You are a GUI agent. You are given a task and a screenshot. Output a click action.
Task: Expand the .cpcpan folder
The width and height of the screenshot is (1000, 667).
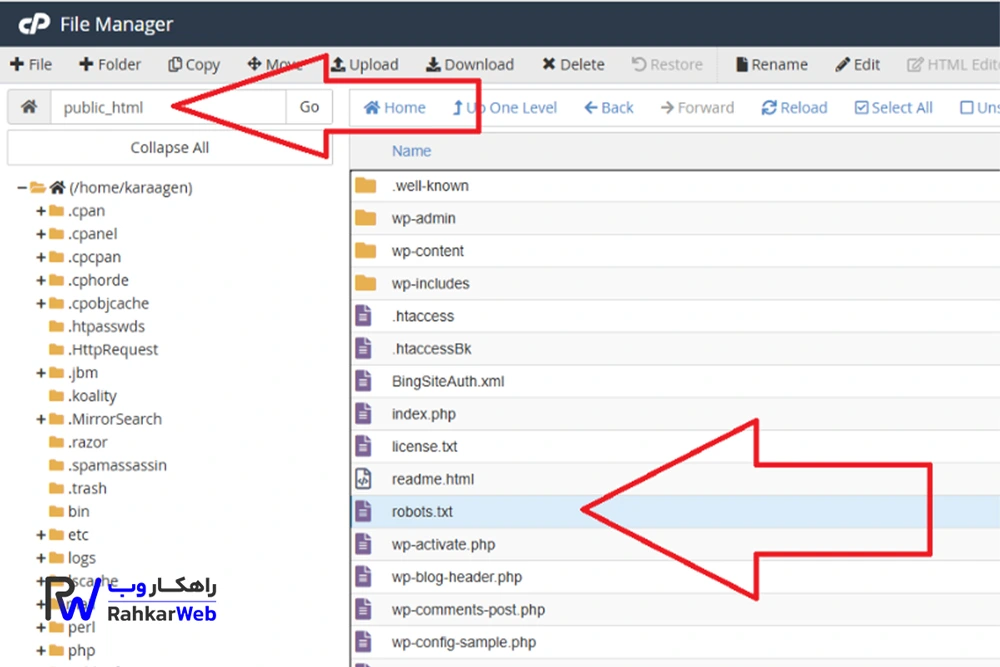pos(41,257)
